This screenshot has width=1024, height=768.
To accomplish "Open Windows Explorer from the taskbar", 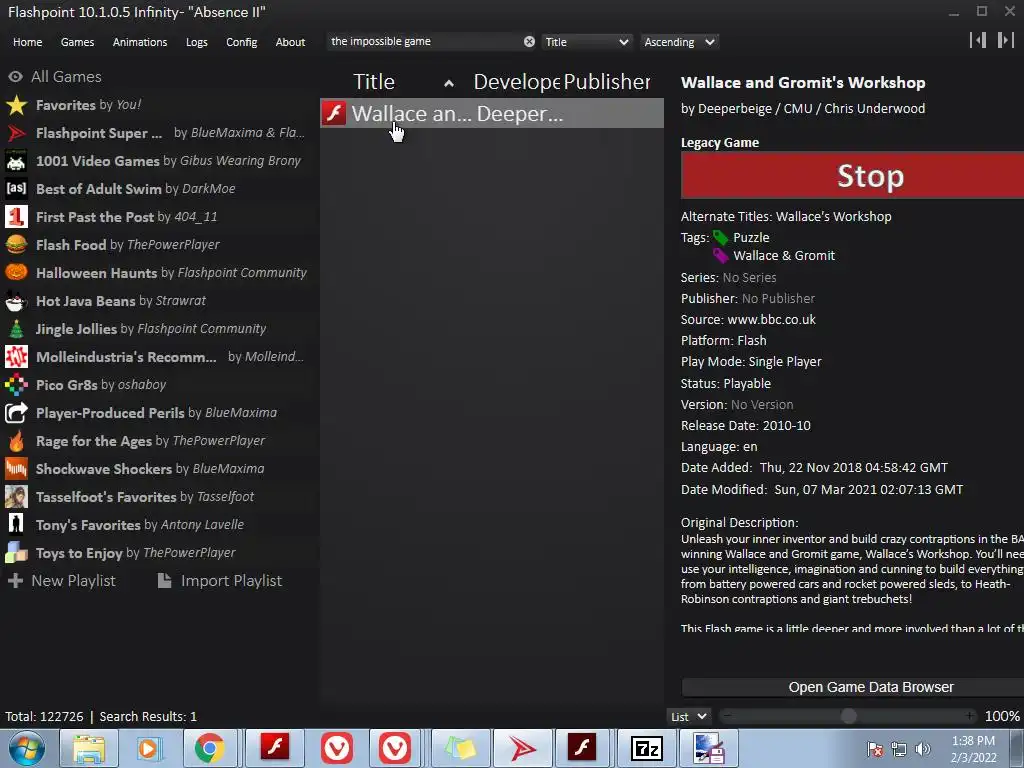I will 89,748.
